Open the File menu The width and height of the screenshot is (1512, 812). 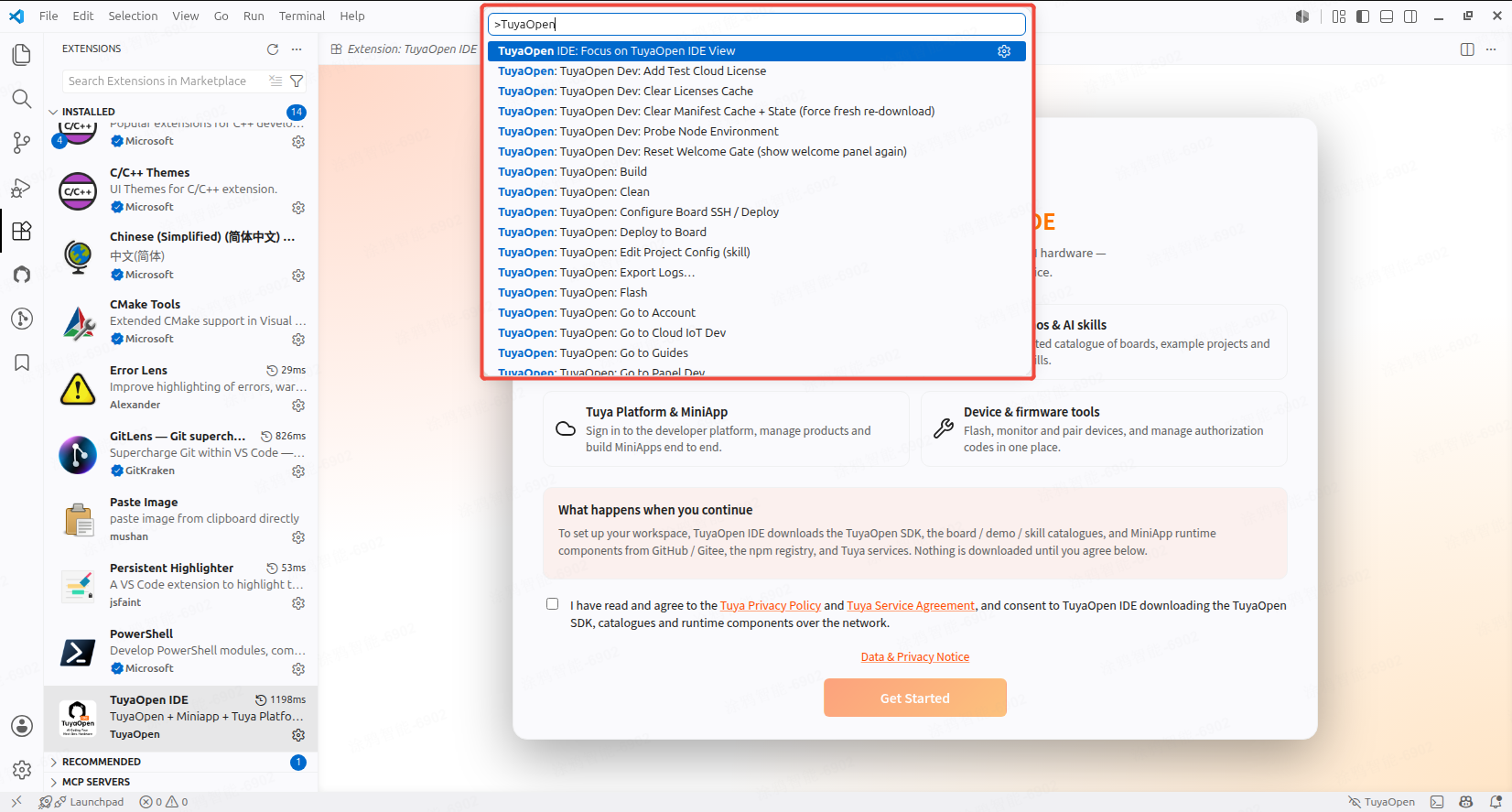click(49, 16)
